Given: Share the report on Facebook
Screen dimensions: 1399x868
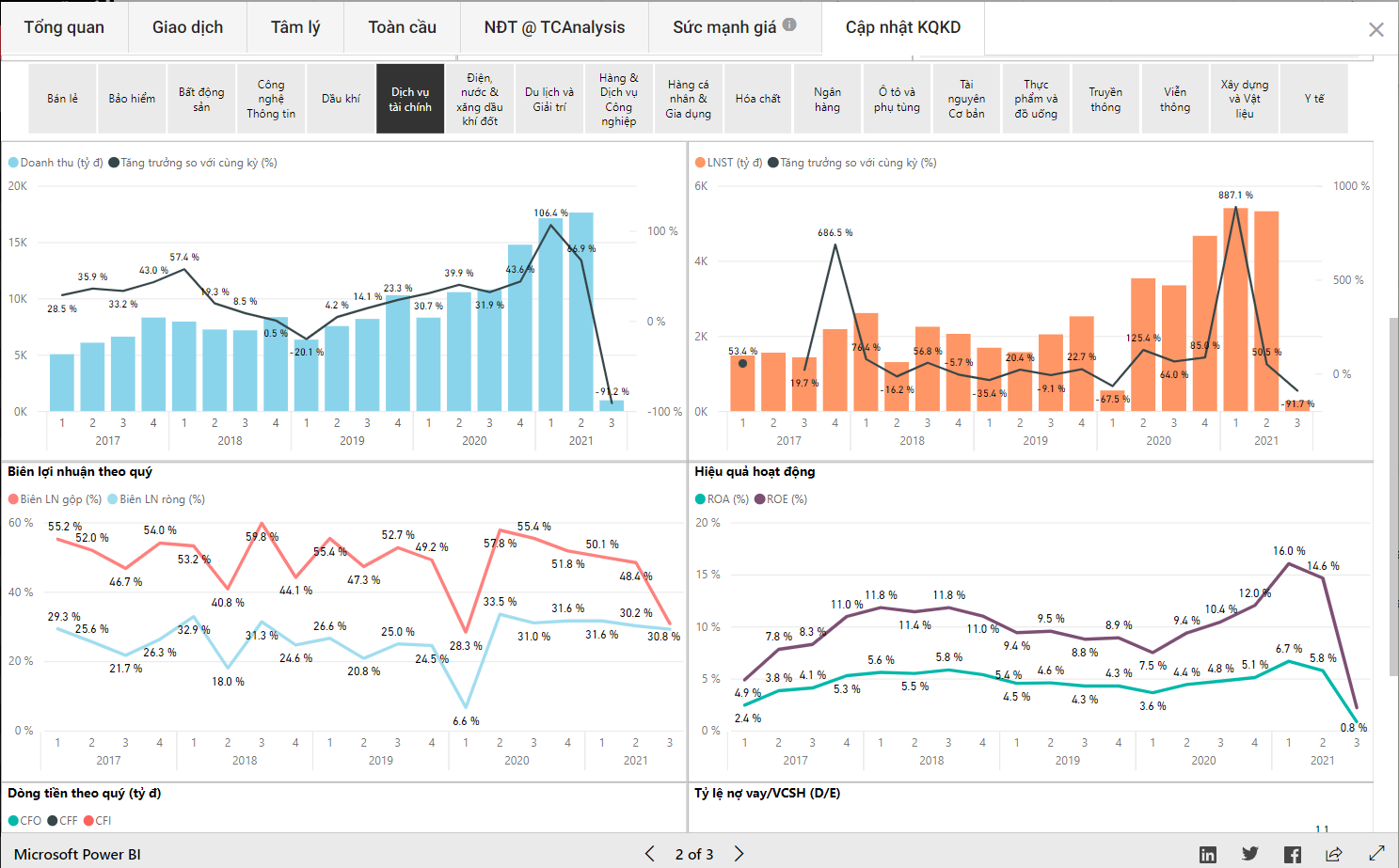Looking at the screenshot, I should [x=1293, y=854].
